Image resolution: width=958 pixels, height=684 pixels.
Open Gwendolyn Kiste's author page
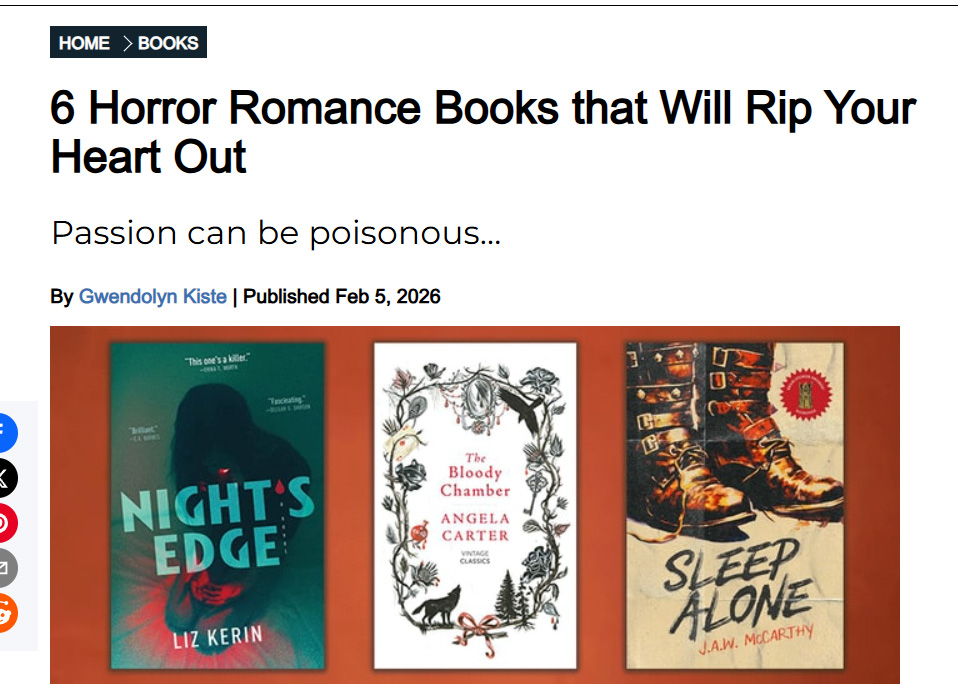(x=153, y=297)
